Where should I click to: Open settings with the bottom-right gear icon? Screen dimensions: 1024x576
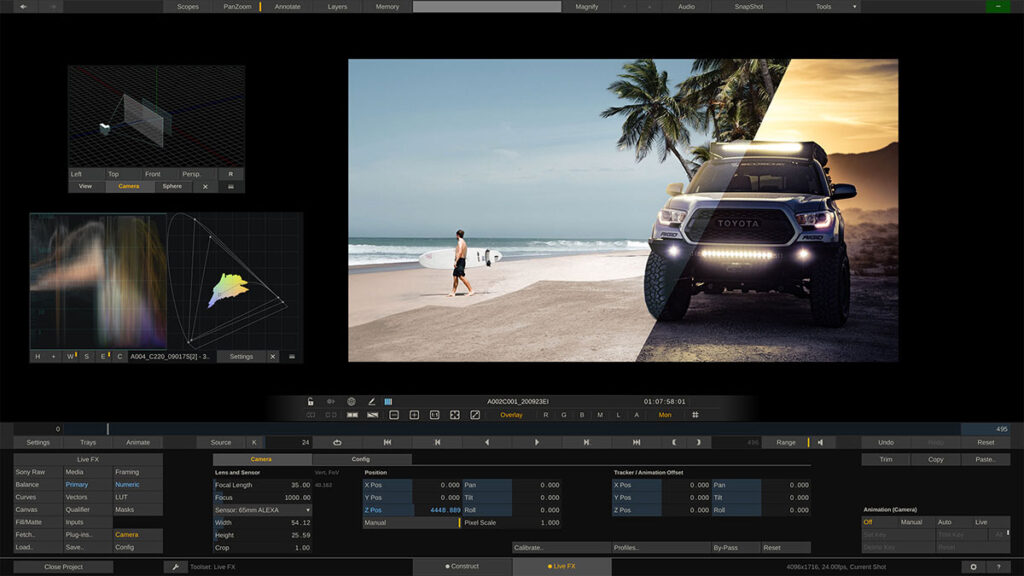coord(973,566)
